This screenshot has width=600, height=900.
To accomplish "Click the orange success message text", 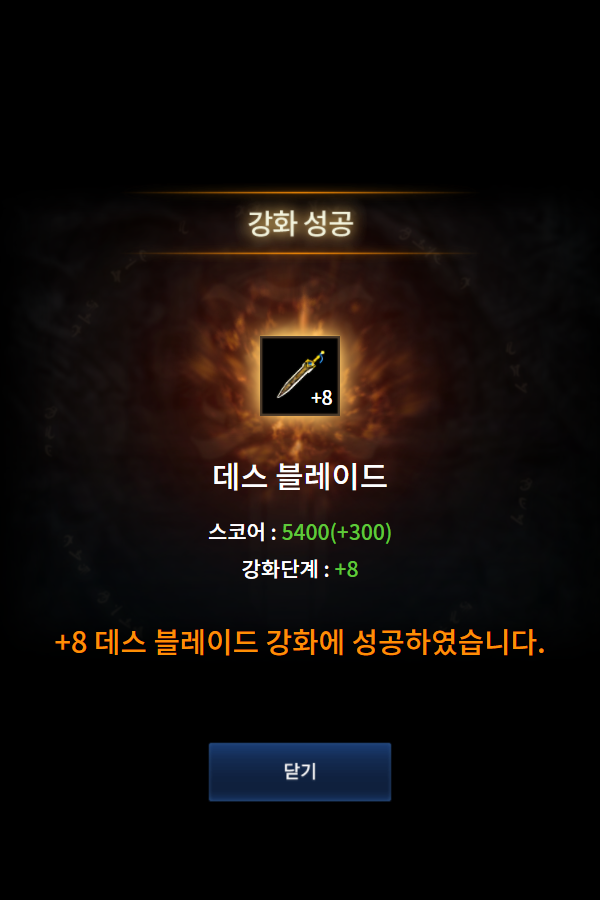I will click(300, 642).
